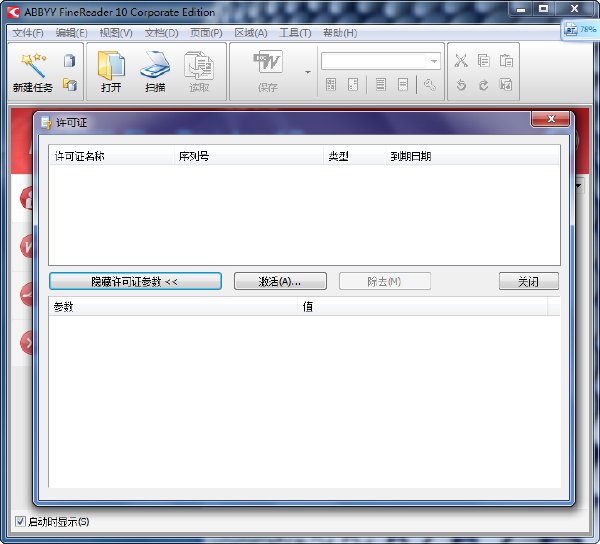Click the 类型 column header
Image resolution: width=600 pixels, height=544 pixels.
(x=354, y=156)
